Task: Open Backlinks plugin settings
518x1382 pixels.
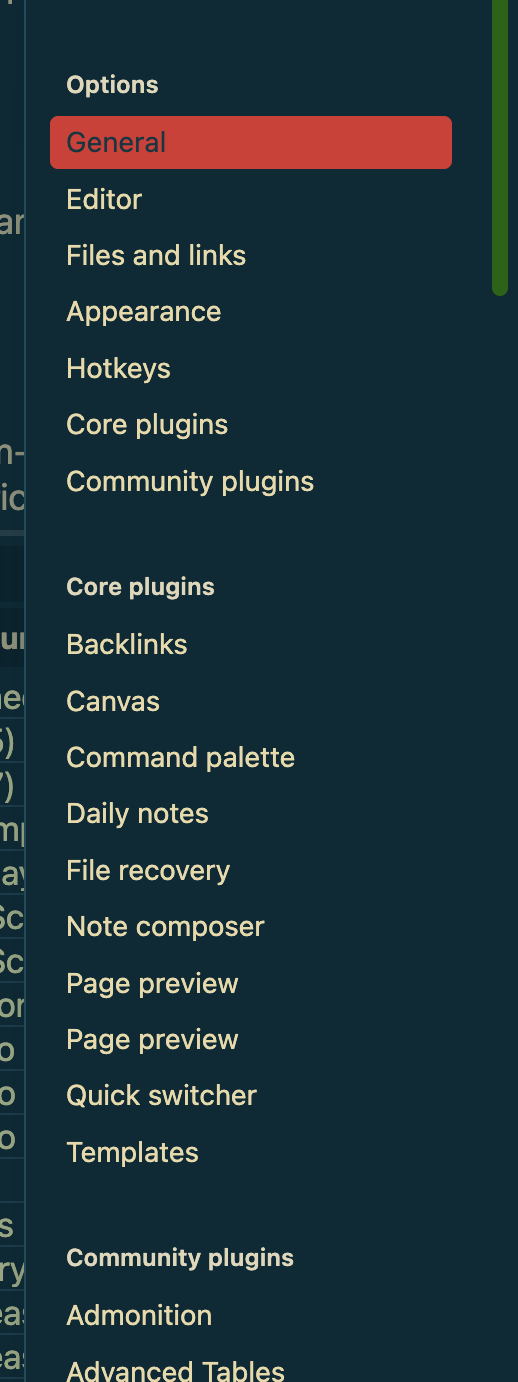Action: pyautogui.click(x=251, y=644)
